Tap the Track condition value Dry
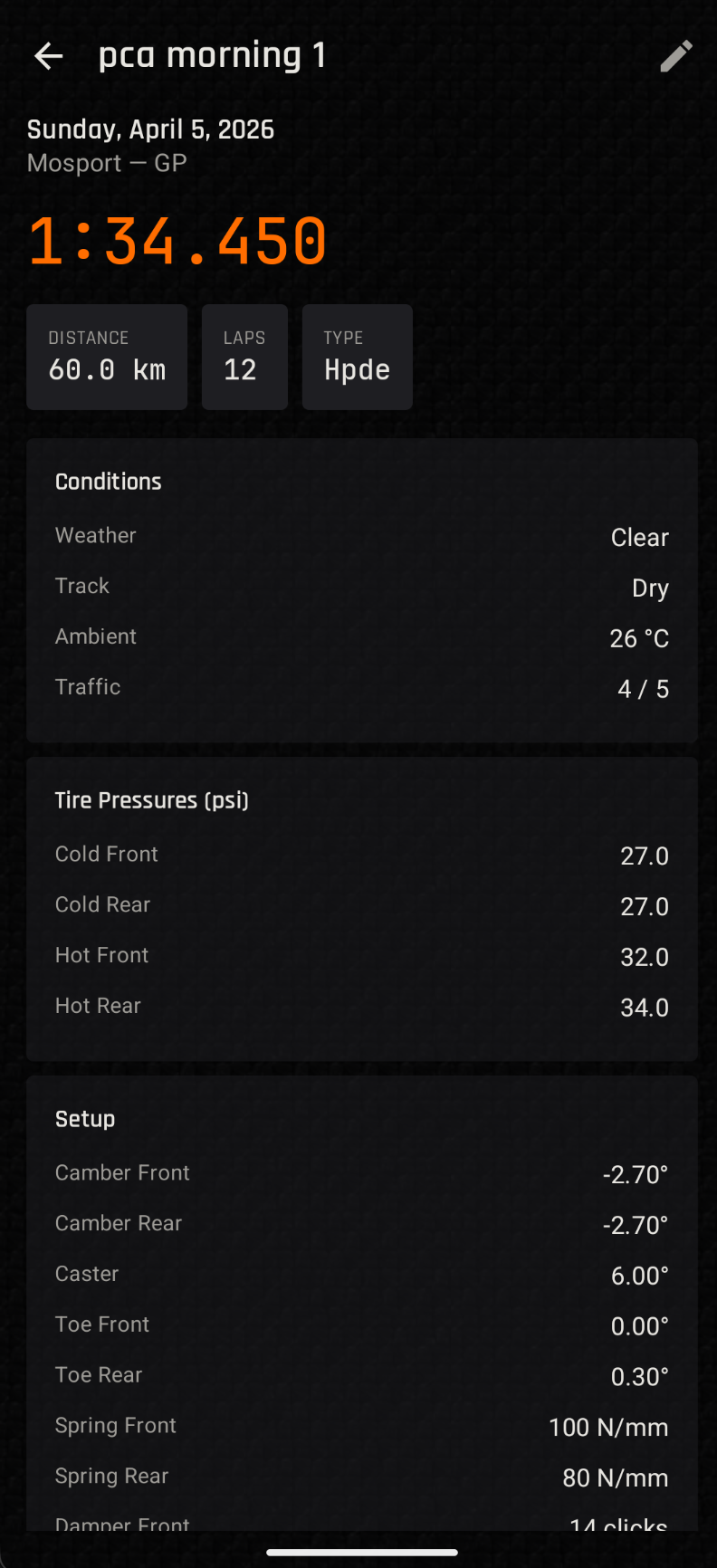Screen dimensions: 717x1568 tap(650, 588)
